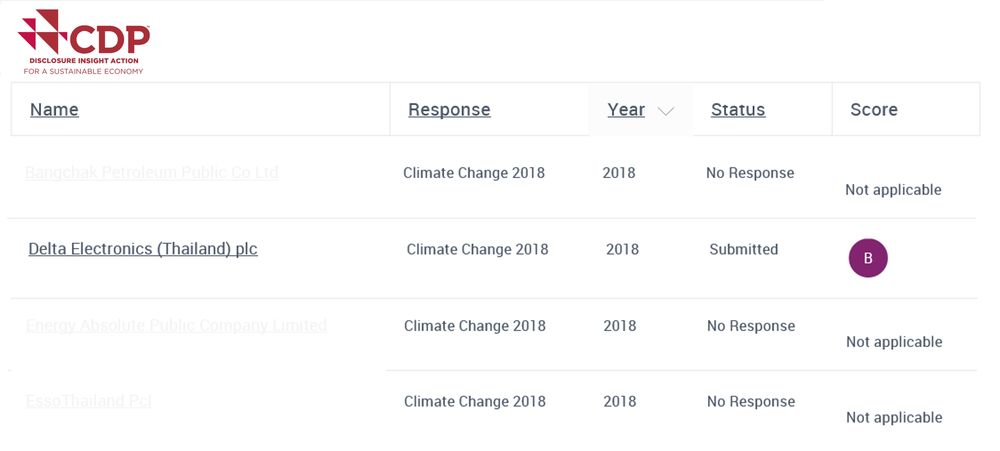Screen dimensions: 1000x451
Task: Sort table by Year column header
Action: (x=626, y=110)
